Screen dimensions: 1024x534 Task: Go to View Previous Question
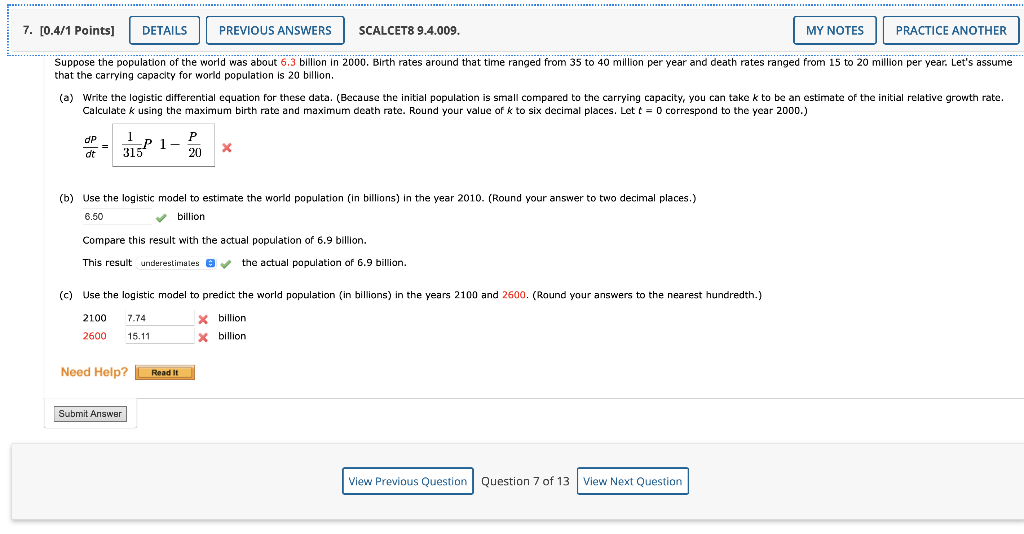[408, 481]
